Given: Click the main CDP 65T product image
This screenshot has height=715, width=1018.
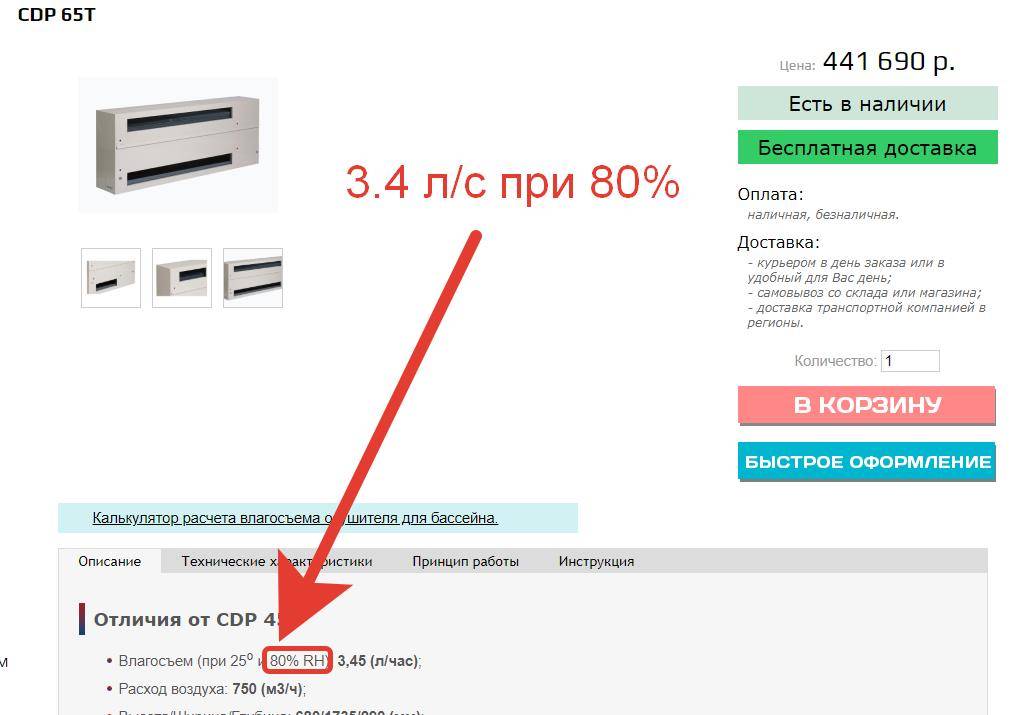Looking at the screenshot, I should tap(178, 145).
